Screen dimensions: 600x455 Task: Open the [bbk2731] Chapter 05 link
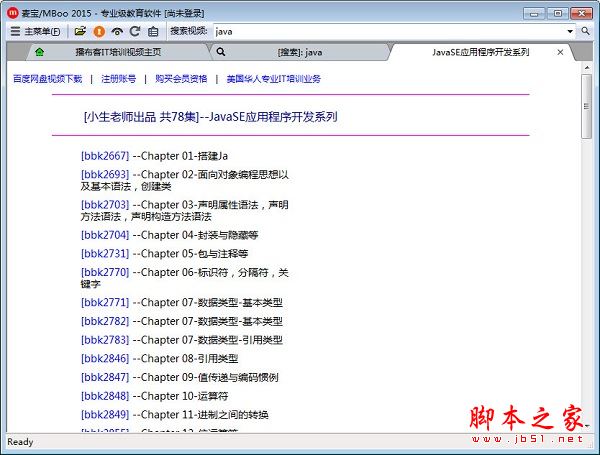(105, 254)
